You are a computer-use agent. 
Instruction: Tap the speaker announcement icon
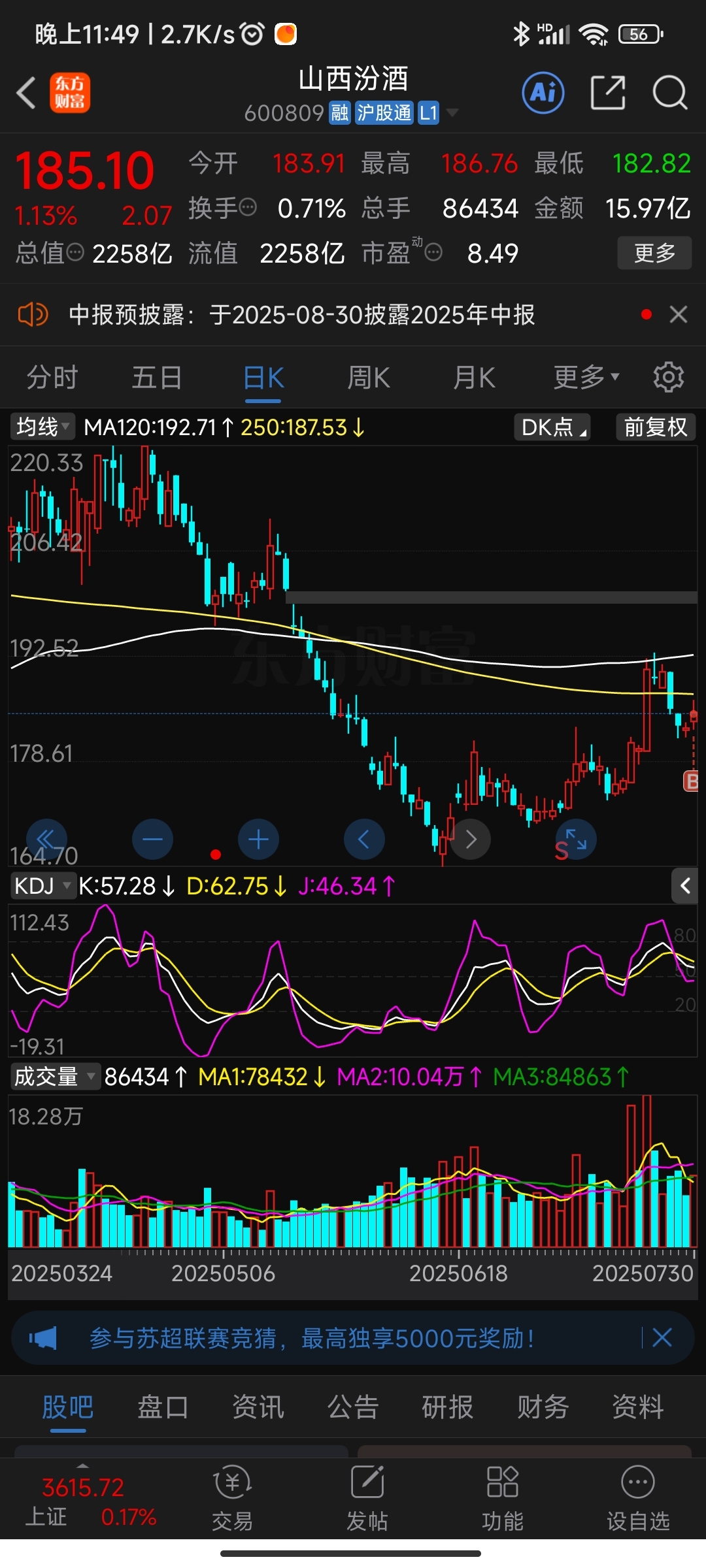33,315
